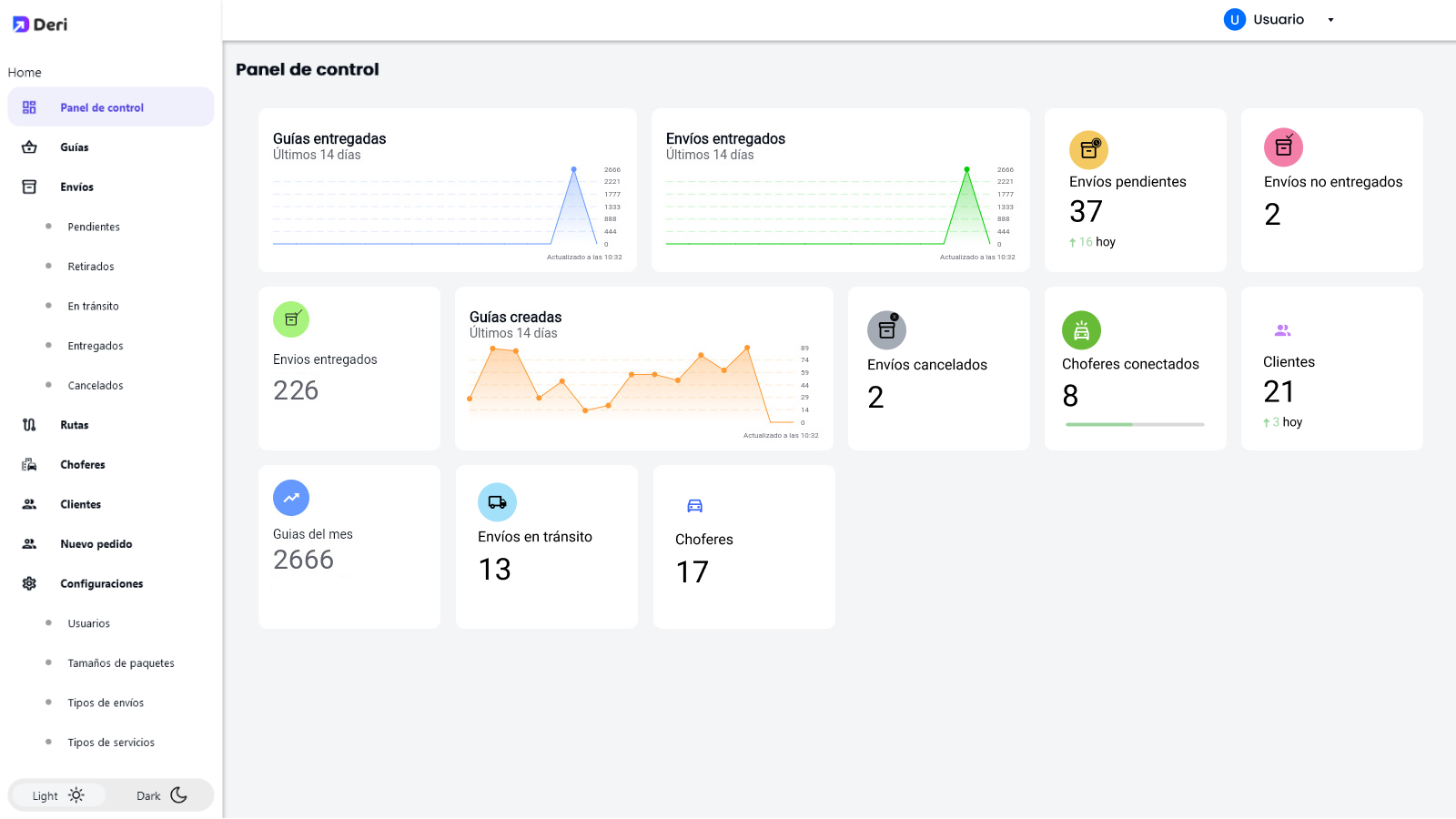The width and height of the screenshot is (1456, 819).
Task: Click the blue Envíos en tránsito truck icon
Action: tap(497, 502)
